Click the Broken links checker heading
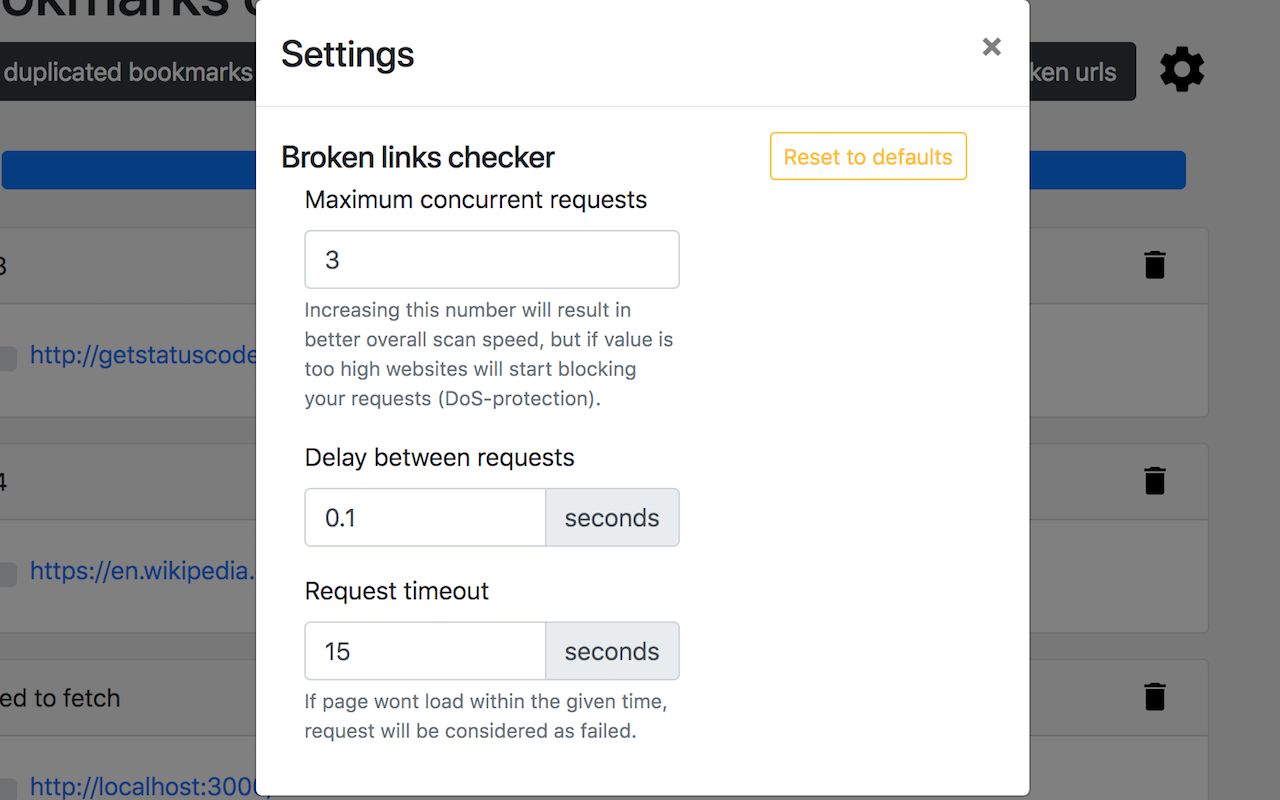The height and width of the screenshot is (800, 1280). (418, 157)
